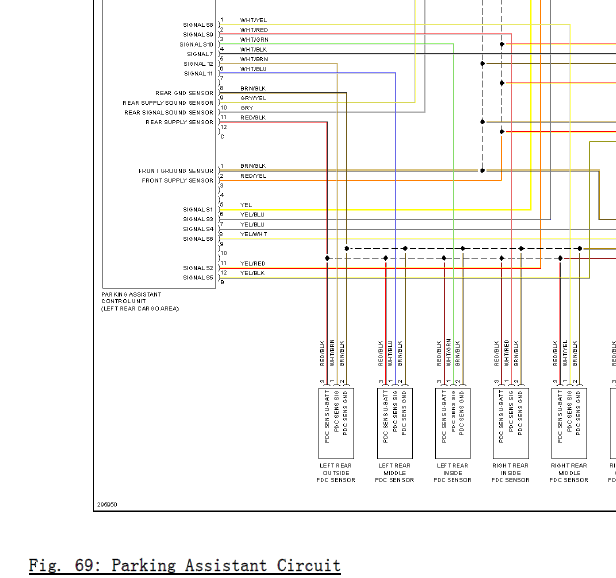Click the 'YEL/WHT' wire color label

254,234
